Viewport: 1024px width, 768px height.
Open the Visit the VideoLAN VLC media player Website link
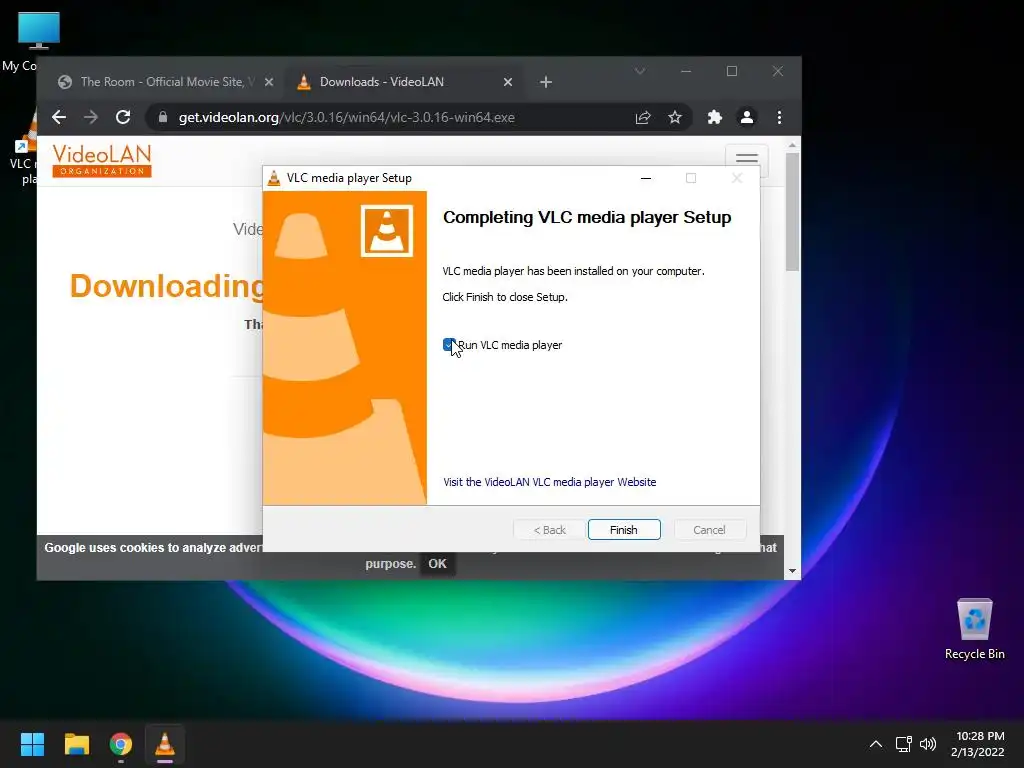click(549, 482)
